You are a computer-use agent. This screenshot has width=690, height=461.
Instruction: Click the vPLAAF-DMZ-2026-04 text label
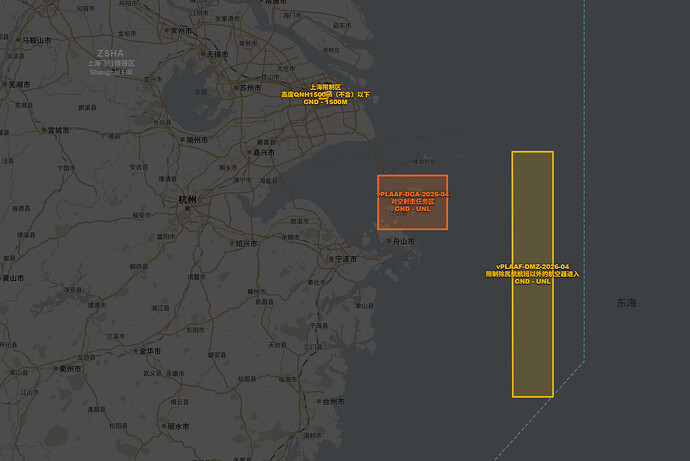pyautogui.click(x=532, y=267)
